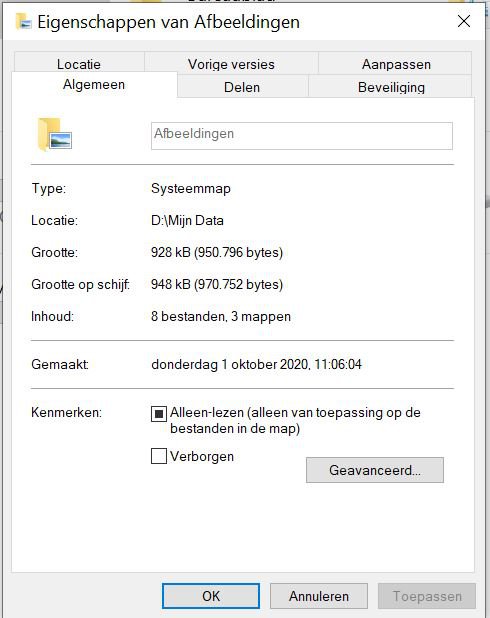Click the D:\Mijn Data location text
The image size is (490, 618).
(x=187, y=220)
